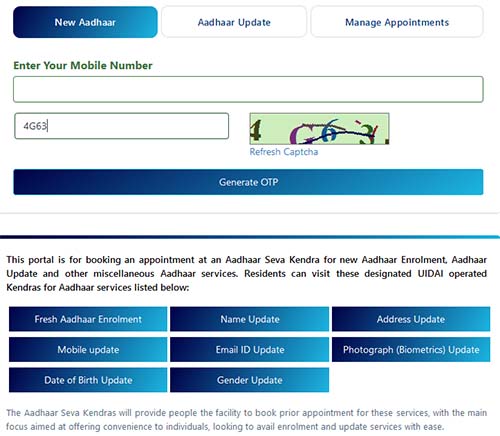Click the text starting 'The Aadhaar Seva Kendras will provide'

point(247,420)
